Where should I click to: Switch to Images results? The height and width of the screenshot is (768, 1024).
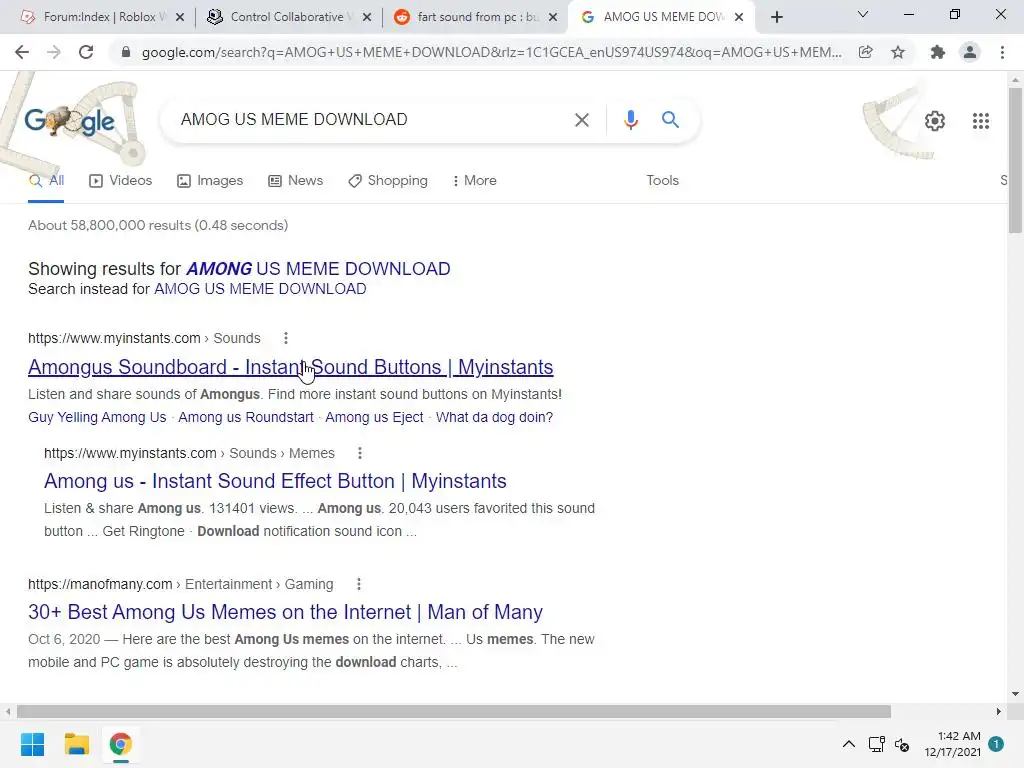pos(210,181)
